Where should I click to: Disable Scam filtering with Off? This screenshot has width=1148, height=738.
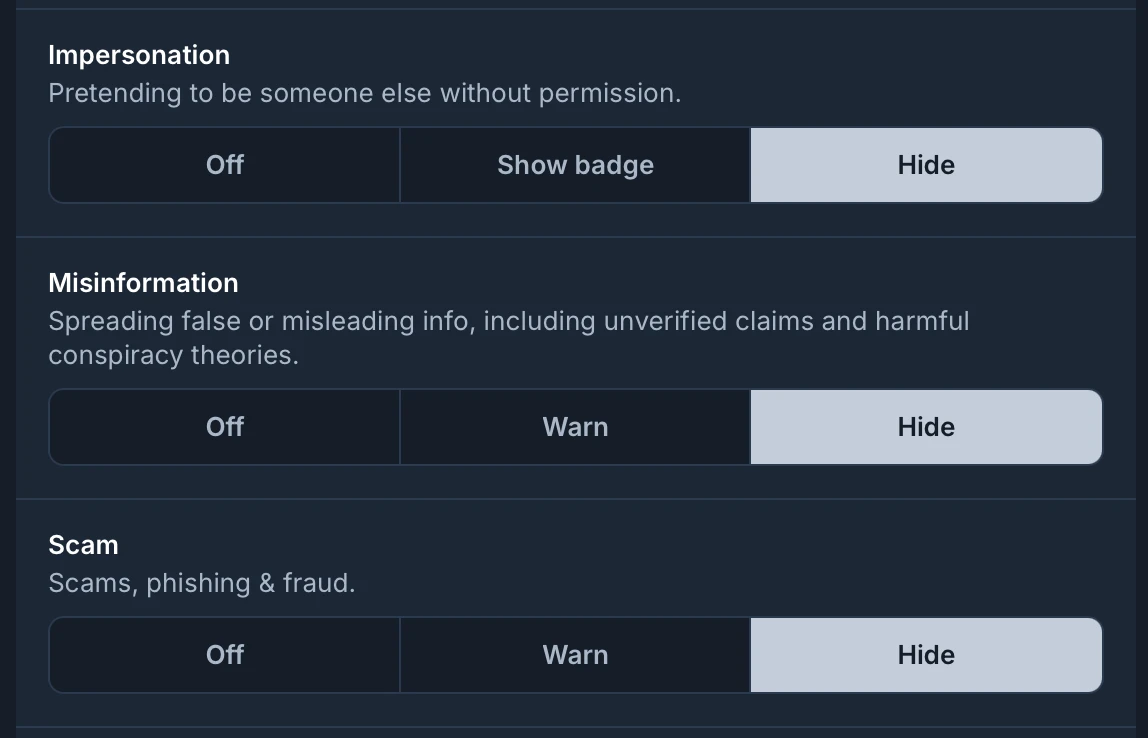click(225, 655)
